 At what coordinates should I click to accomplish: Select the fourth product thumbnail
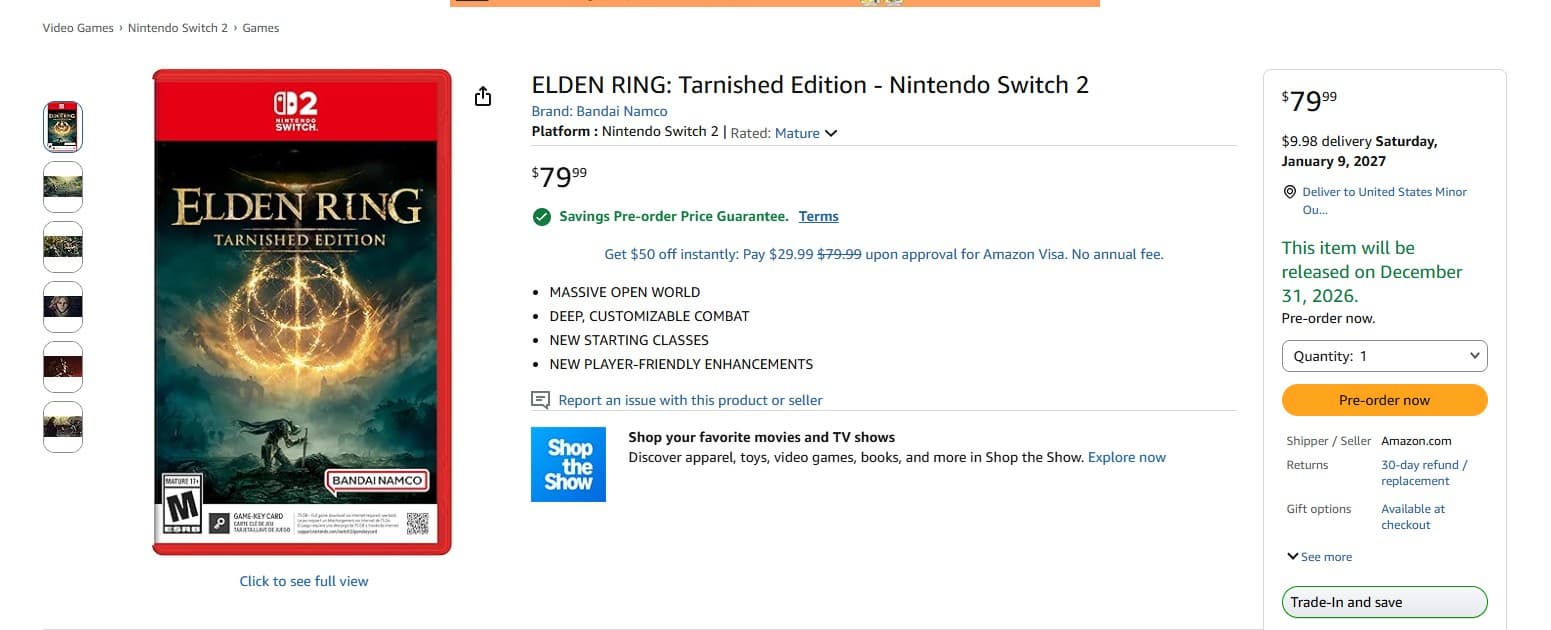pyautogui.click(x=63, y=307)
